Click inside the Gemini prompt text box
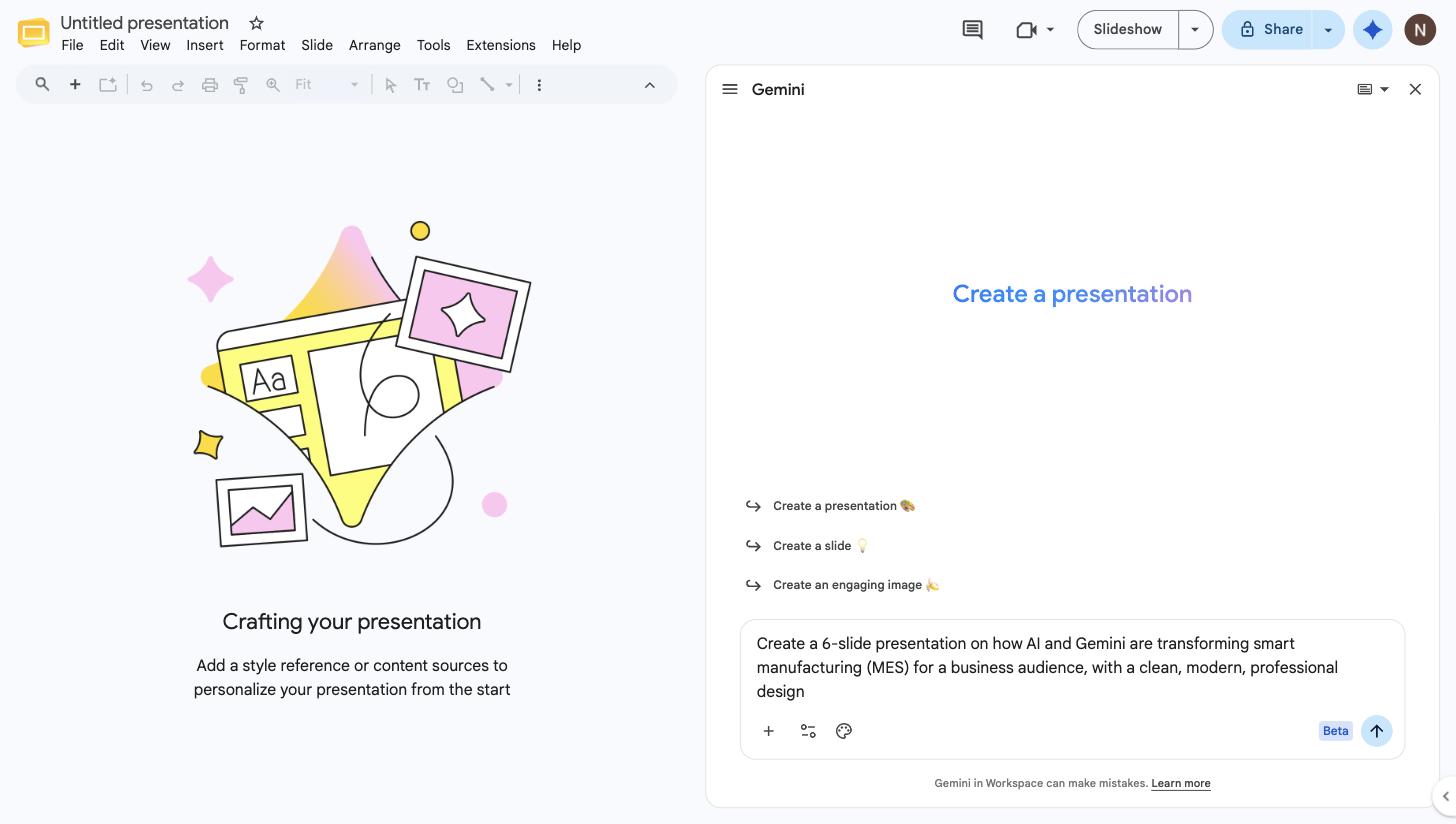Viewport: 1456px width, 824px height. 1072,667
